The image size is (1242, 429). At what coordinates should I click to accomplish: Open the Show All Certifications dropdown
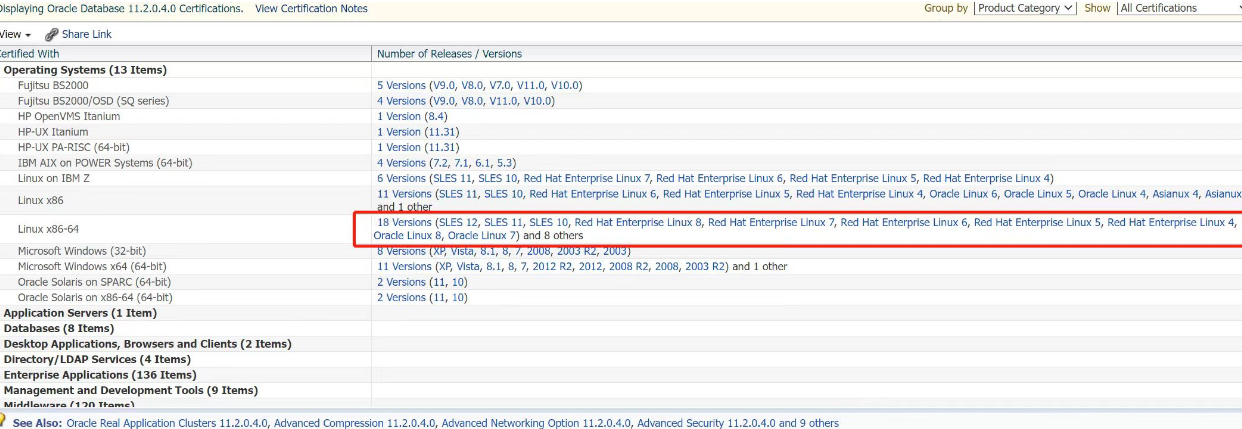pos(1178,8)
